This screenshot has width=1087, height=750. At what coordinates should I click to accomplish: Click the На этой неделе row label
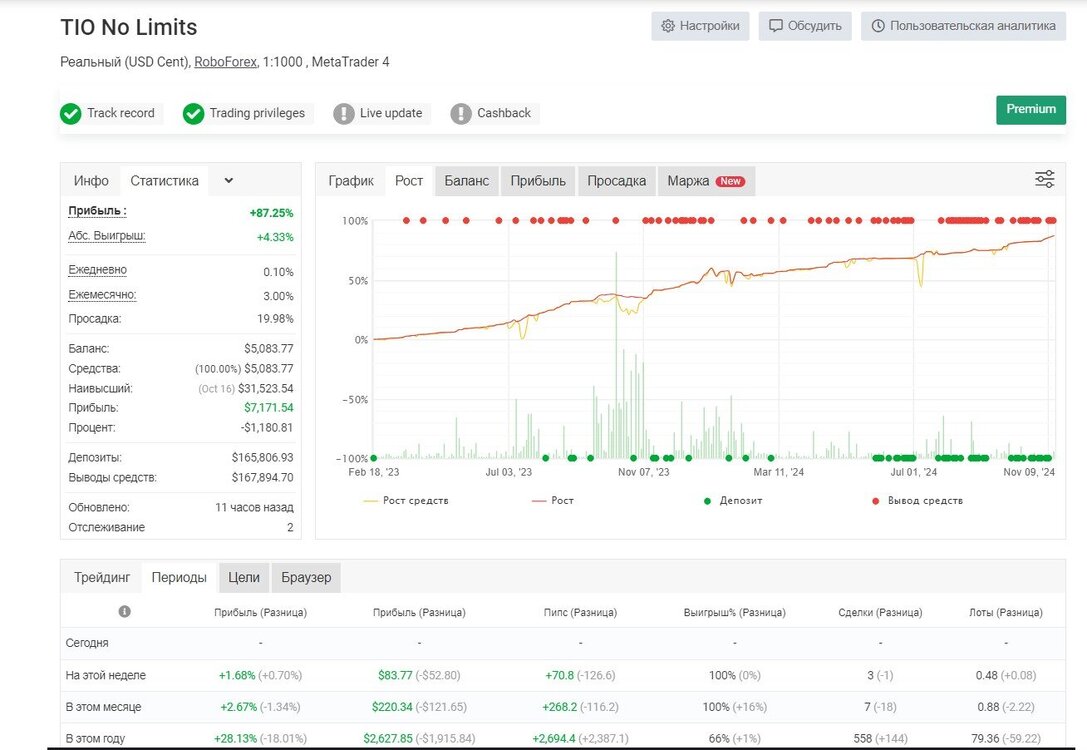click(106, 675)
